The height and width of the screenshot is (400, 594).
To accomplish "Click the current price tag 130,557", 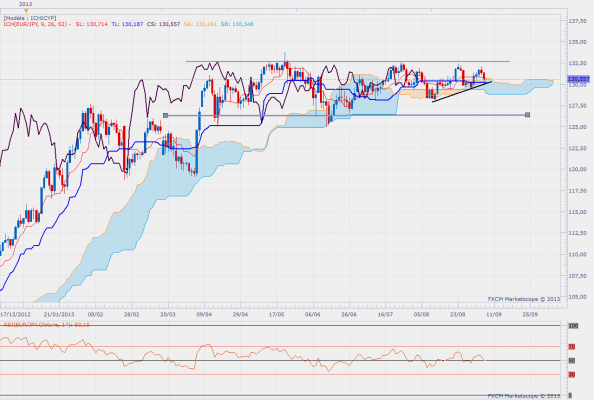I will pos(578,79).
